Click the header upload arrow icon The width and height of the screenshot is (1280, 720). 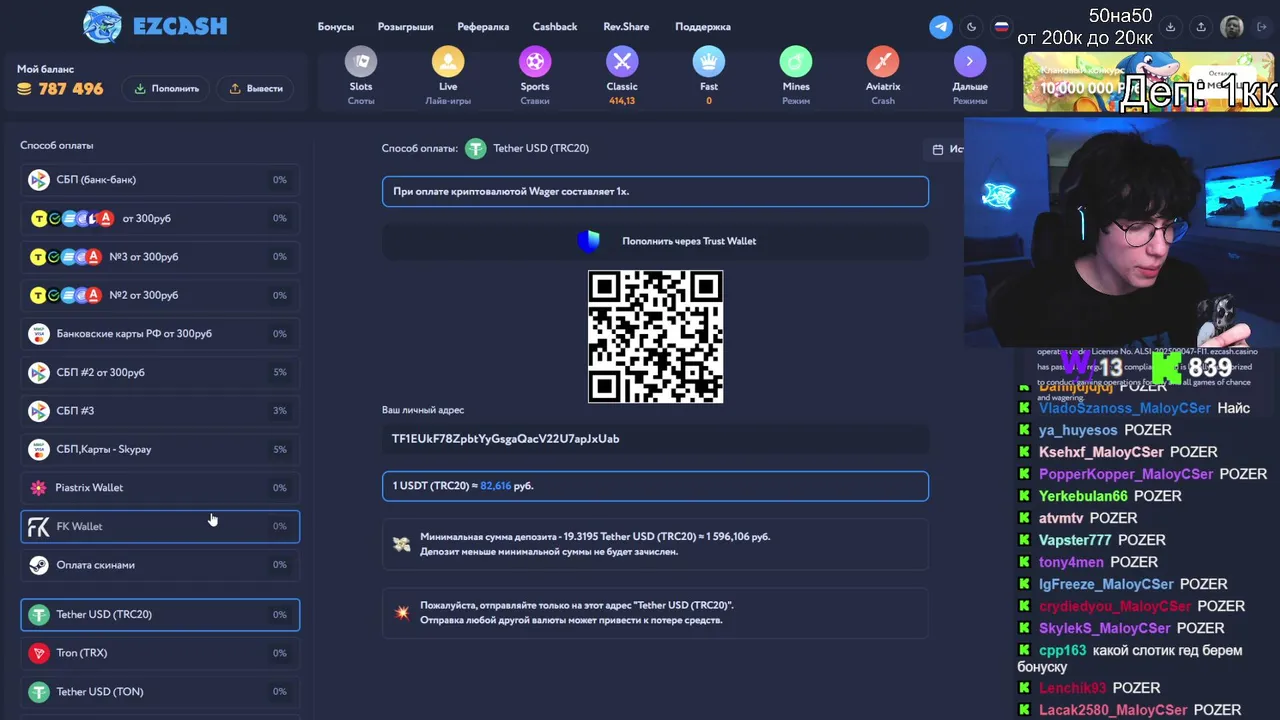click(x=1201, y=27)
